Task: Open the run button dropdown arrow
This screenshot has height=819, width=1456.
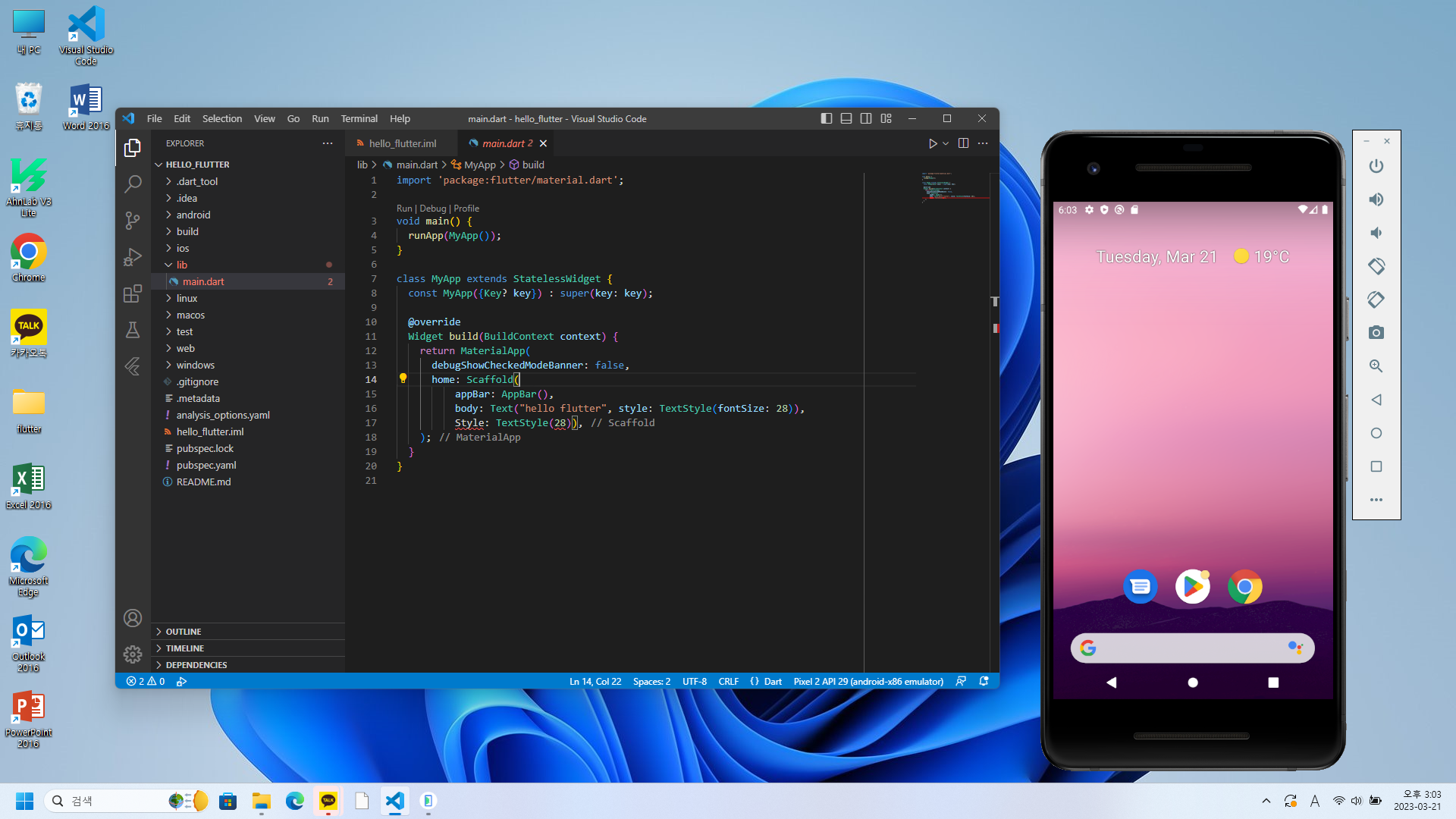Action: 946,143
